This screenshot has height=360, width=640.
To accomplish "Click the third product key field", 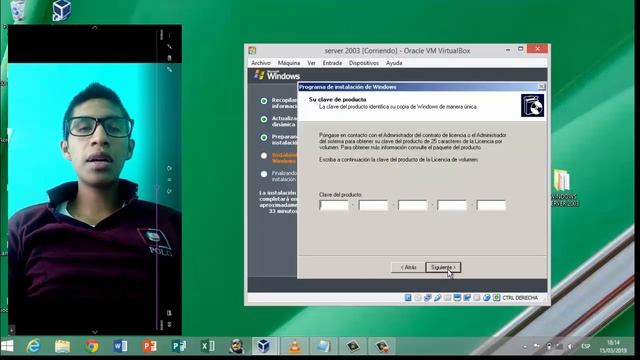I will [413, 205].
